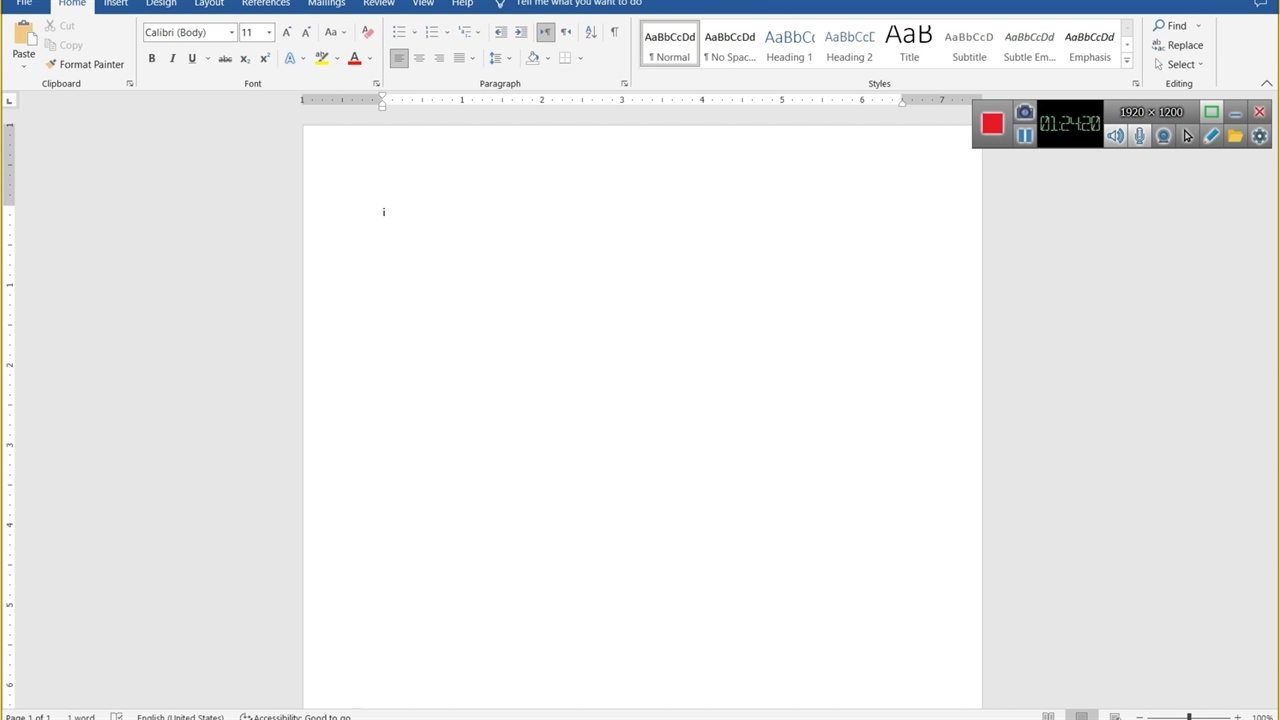Take a screenshot with recorder camera icon
Screen dimensions: 1280x720
[1024, 112]
